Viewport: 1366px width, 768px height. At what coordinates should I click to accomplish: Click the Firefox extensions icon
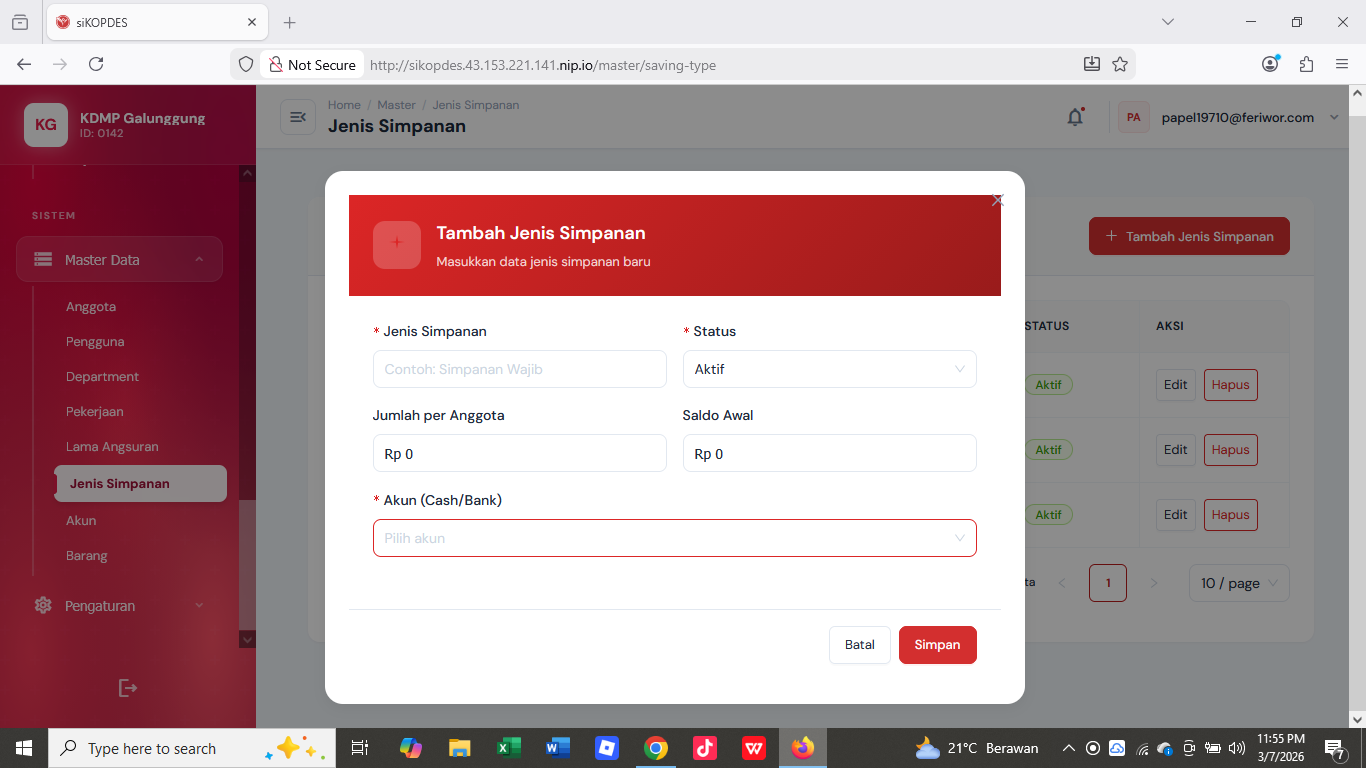1306,64
